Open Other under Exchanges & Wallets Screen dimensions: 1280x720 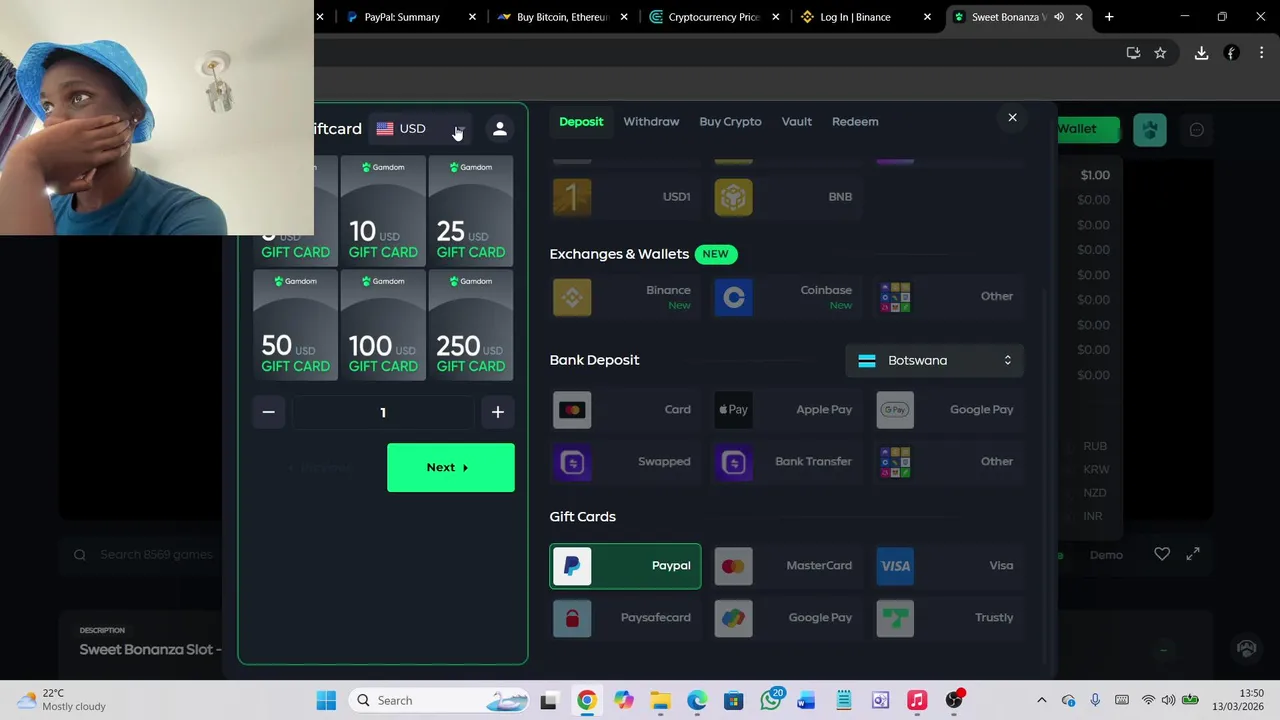click(x=949, y=297)
